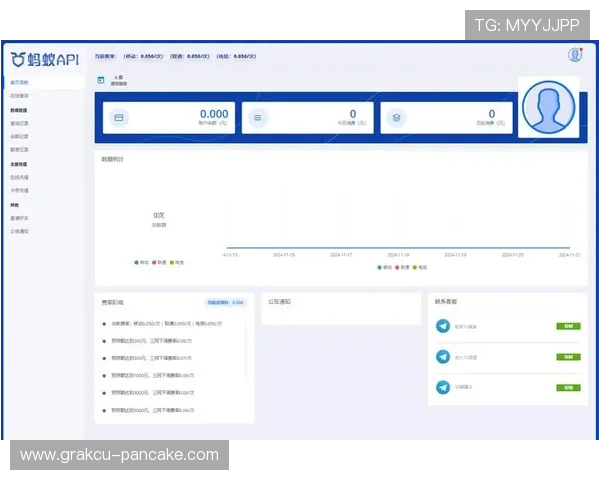Click the wallet icon on account balance card
Viewport: 600px width, 480px height.
119,118
